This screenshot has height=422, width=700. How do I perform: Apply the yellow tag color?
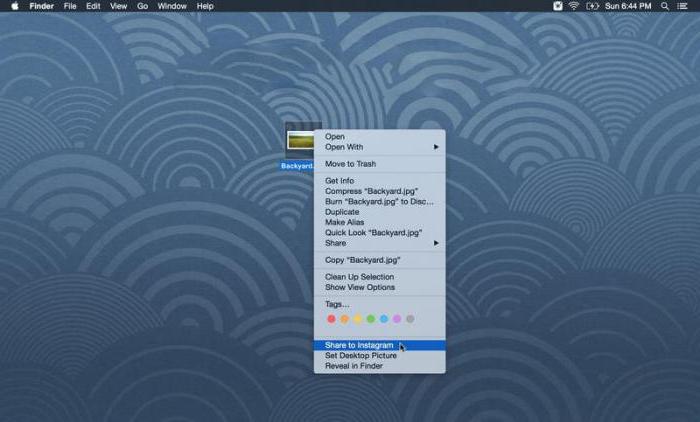tap(358, 319)
